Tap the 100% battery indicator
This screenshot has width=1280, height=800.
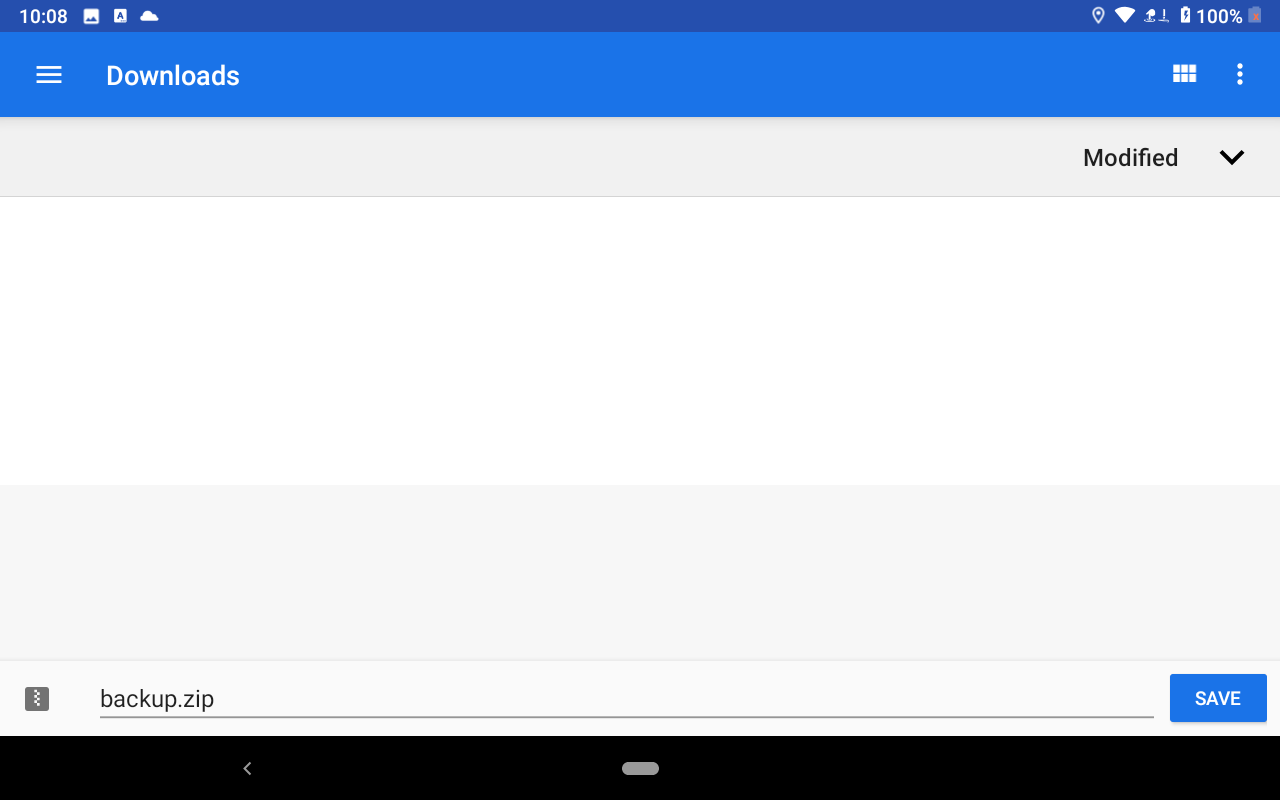1218,16
